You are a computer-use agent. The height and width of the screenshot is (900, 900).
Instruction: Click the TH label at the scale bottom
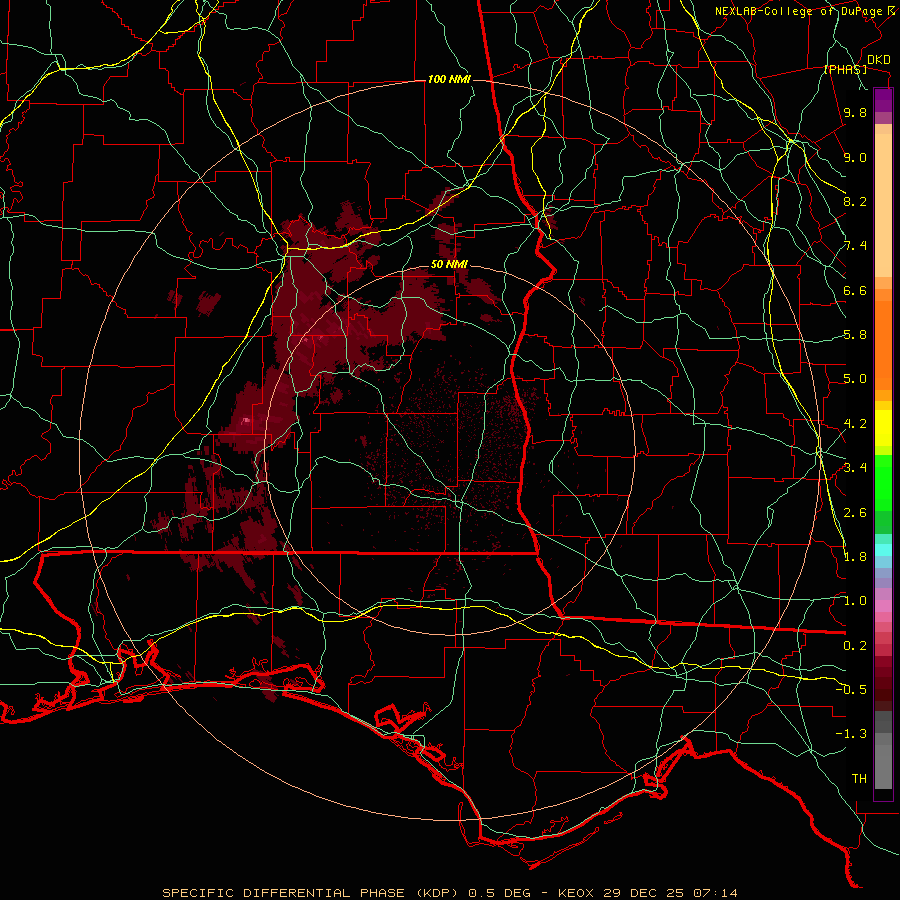click(x=859, y=779)
